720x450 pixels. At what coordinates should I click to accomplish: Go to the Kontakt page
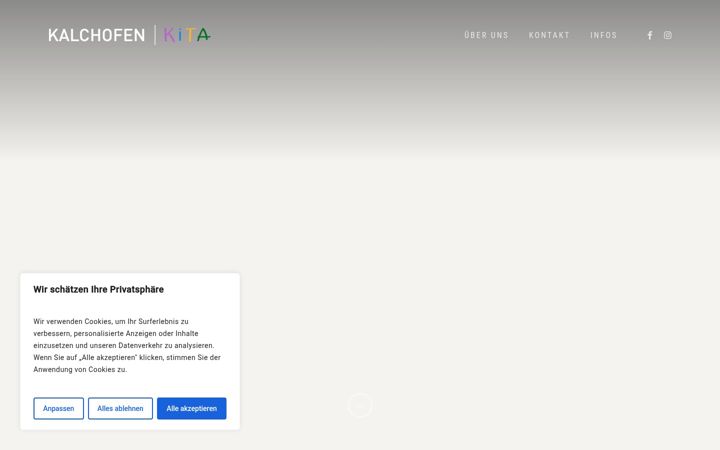549,35
